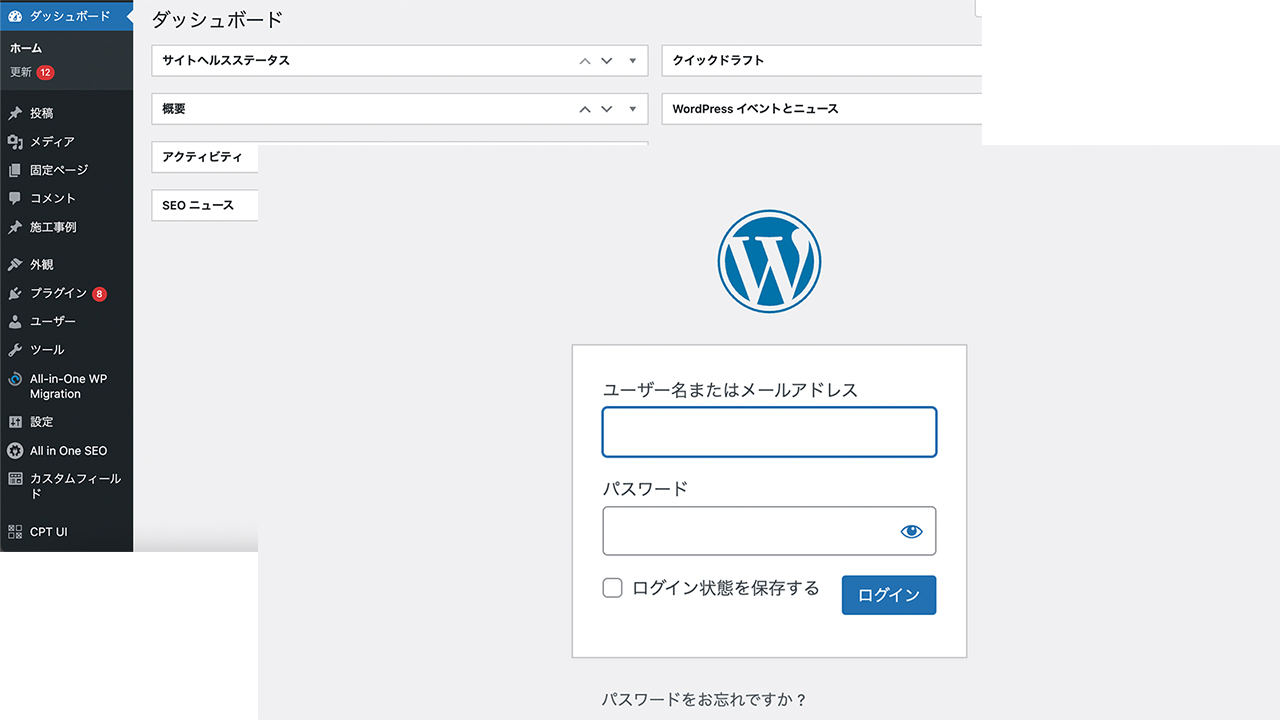The height and width of the screenshot is (720, 1280).
Task: Move サイトヘルスステータス panel up
Action: (x=585, y=61)
